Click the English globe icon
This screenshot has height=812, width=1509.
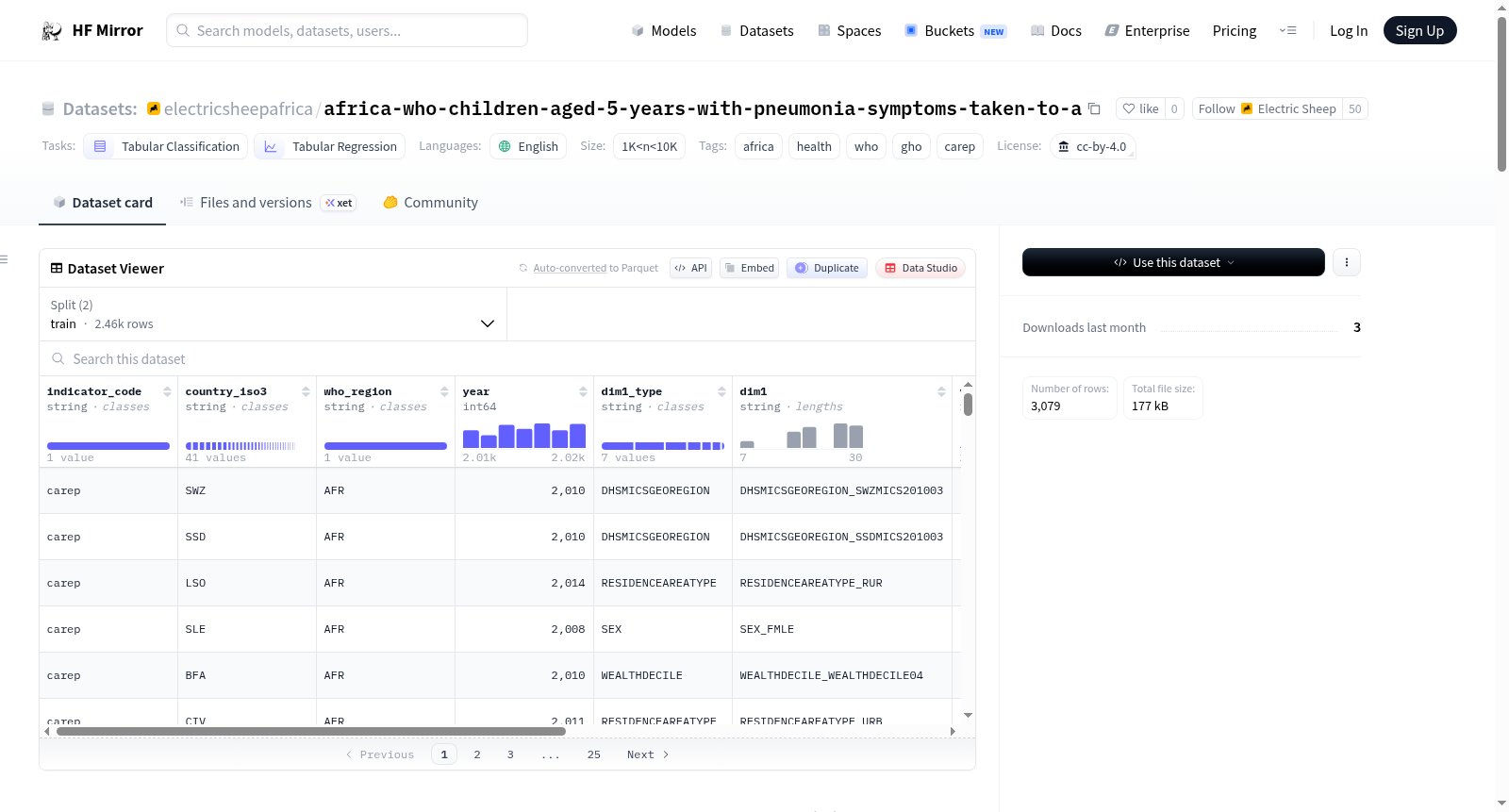click(505, 146)
